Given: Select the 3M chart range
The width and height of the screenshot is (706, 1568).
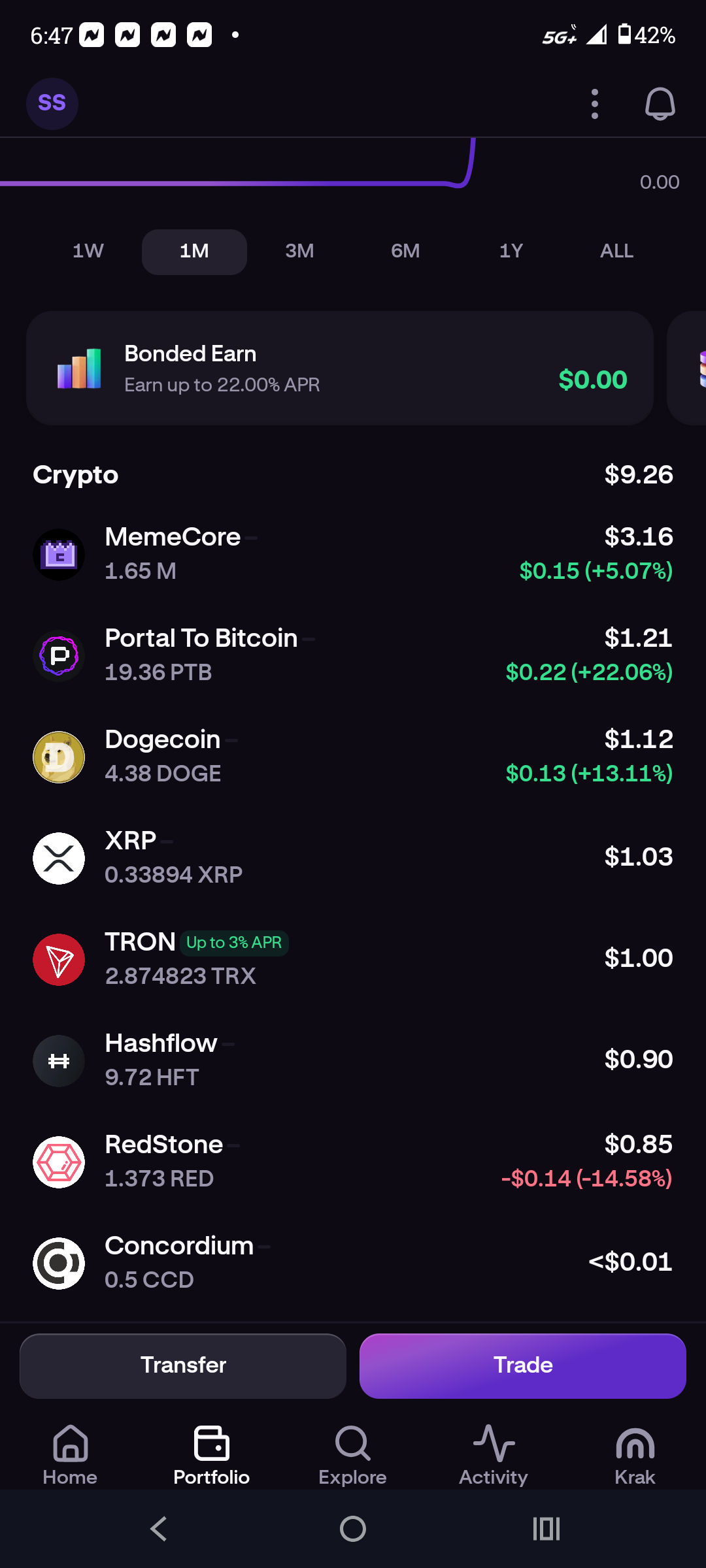Looking at the screenshot, I should coord(300,252).
